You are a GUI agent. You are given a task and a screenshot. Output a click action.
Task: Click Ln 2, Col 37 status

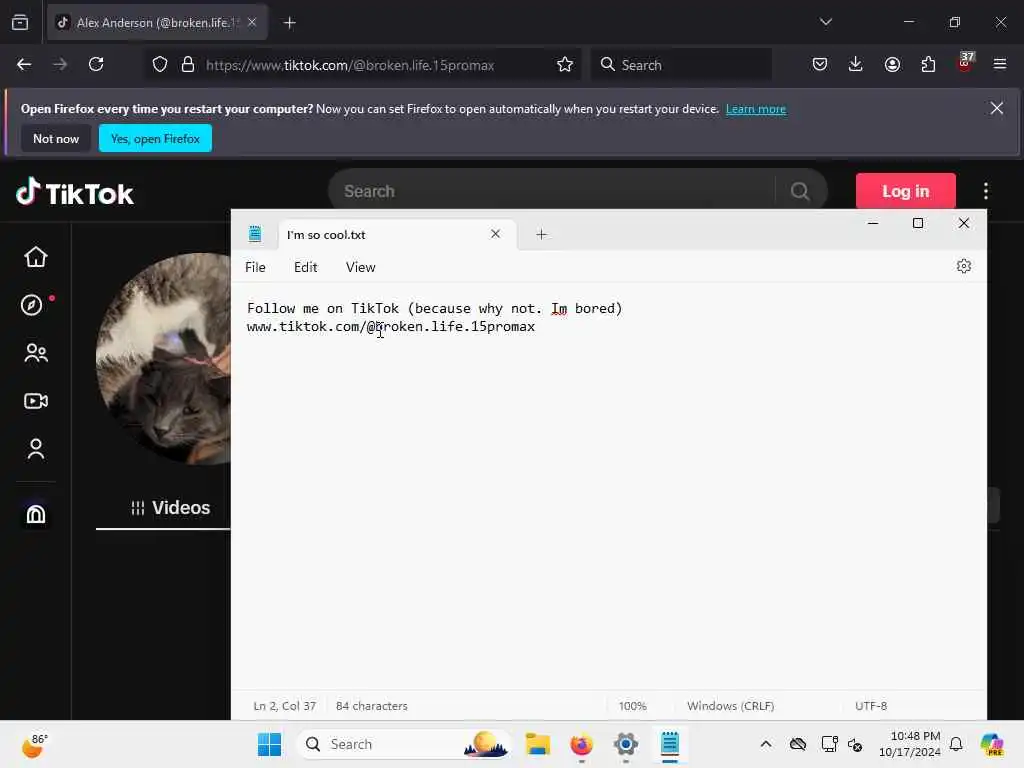point(285,706)
